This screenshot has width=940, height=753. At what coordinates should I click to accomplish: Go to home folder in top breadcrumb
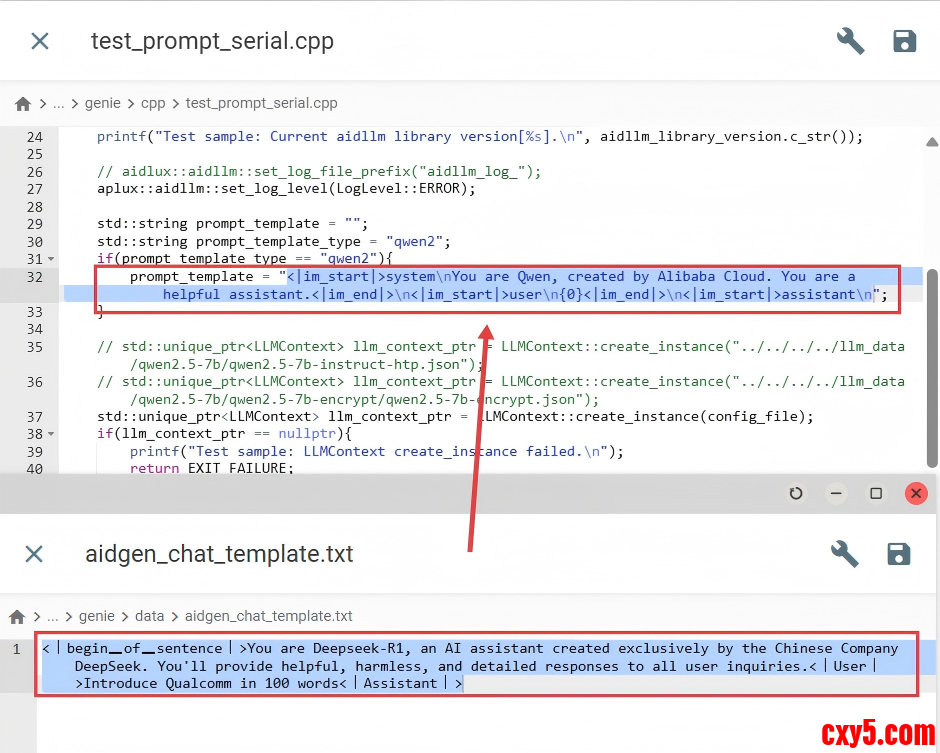pos(23,104)
